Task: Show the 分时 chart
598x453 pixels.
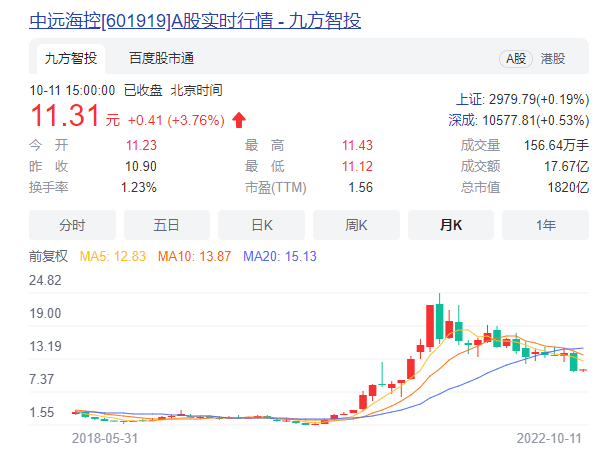Action: click(x=72, y=225)
